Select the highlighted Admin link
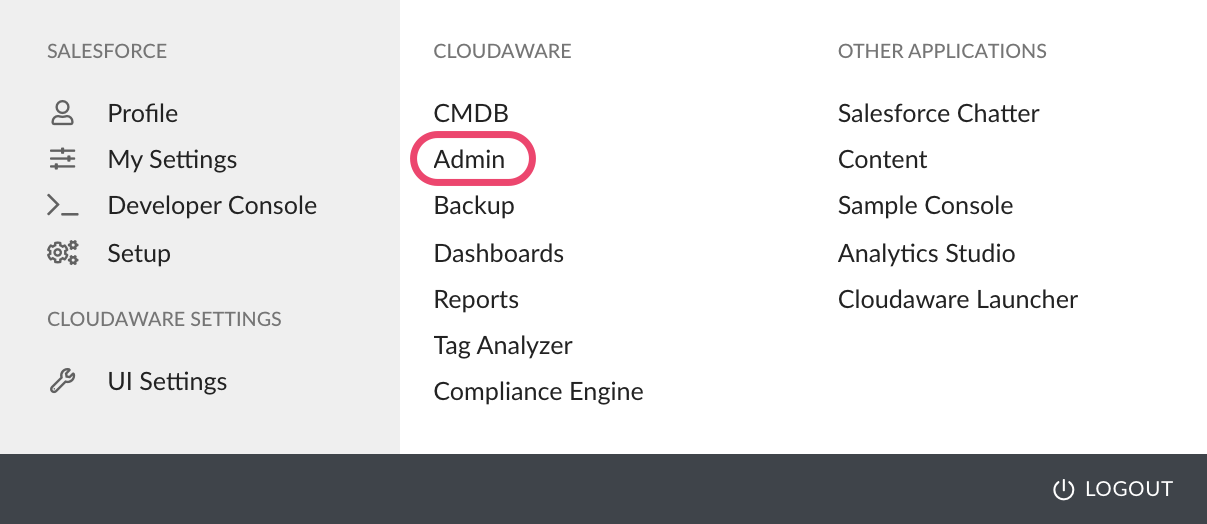 [x=470, y=159]
